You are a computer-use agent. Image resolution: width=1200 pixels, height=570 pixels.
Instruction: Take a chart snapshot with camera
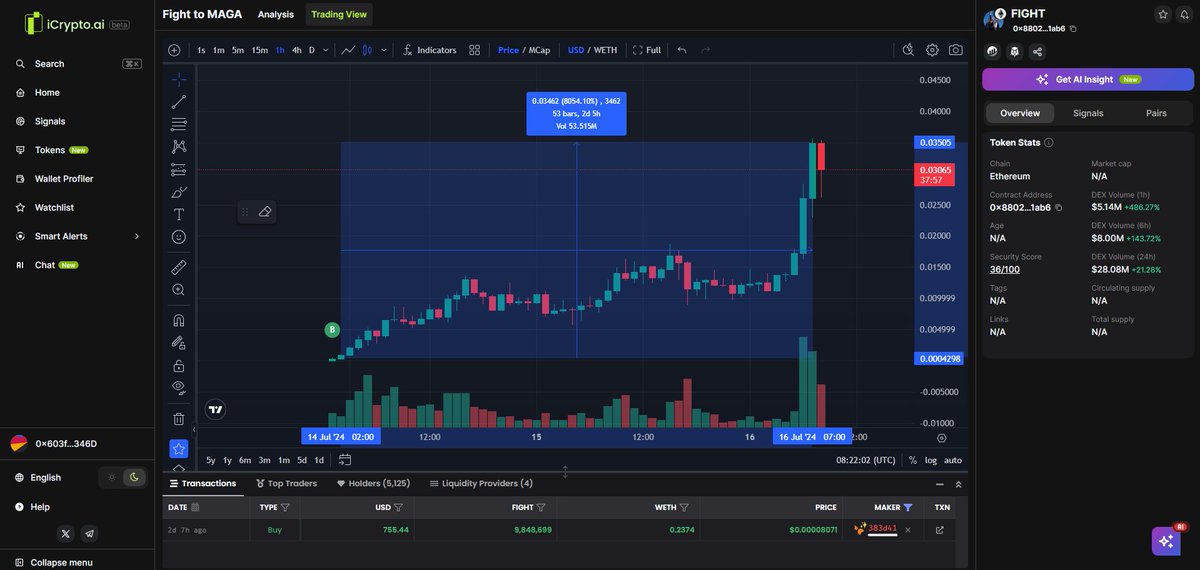point(956,50)
